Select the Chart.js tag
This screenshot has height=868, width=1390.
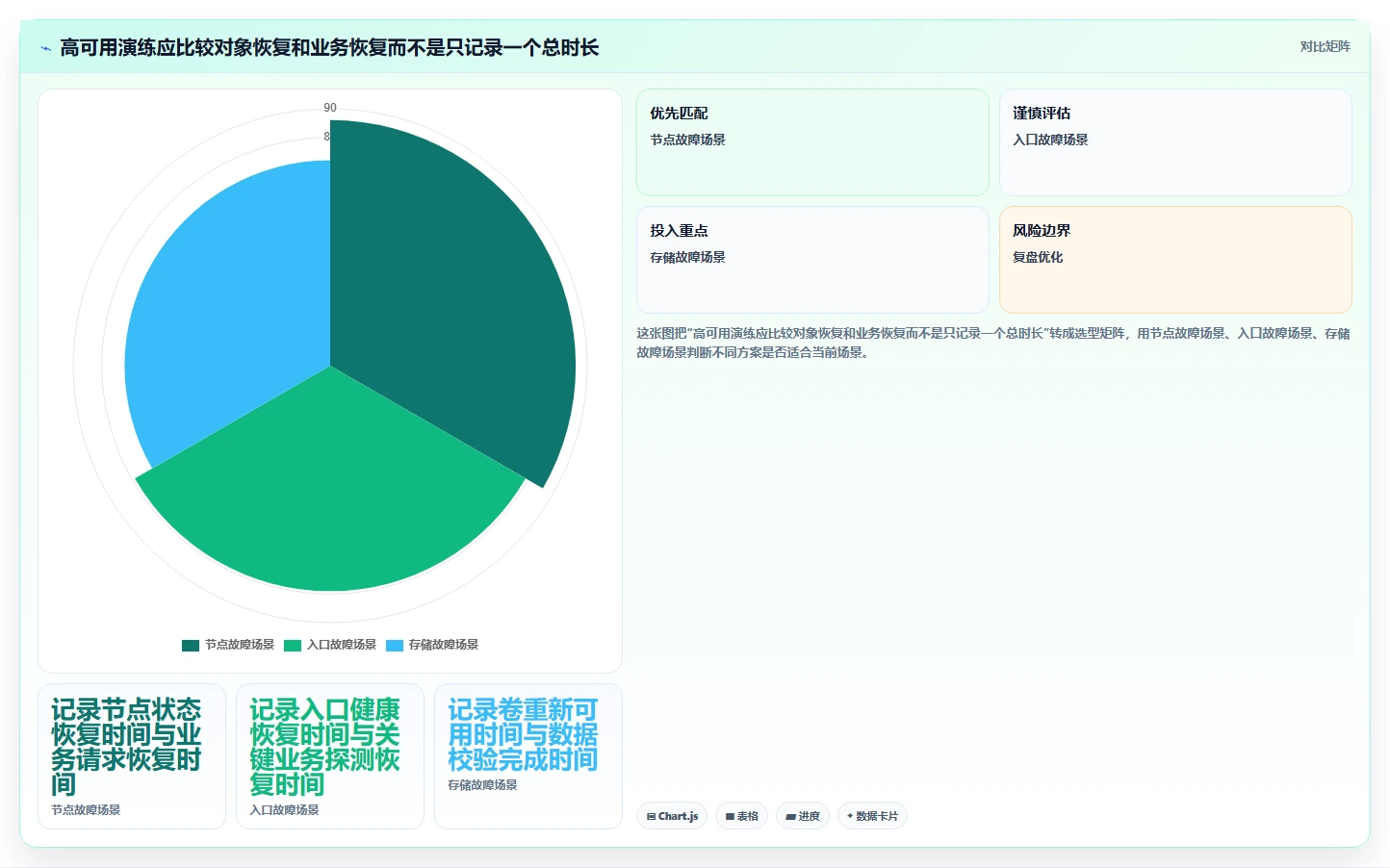pos(672,816)
